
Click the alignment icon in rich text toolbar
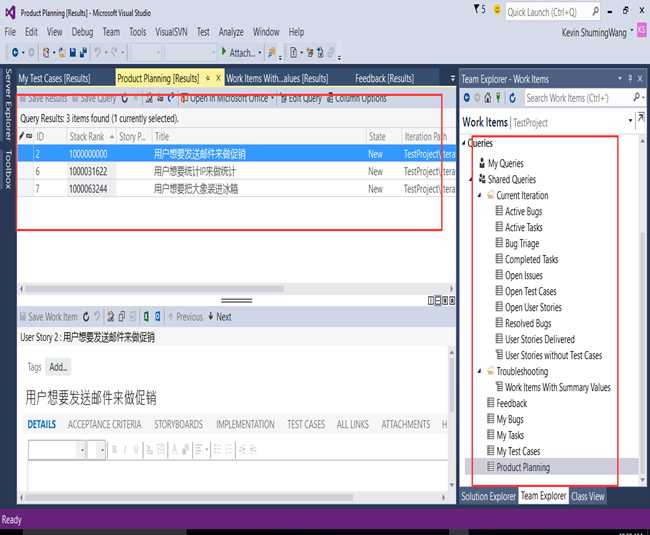(201, 450)
